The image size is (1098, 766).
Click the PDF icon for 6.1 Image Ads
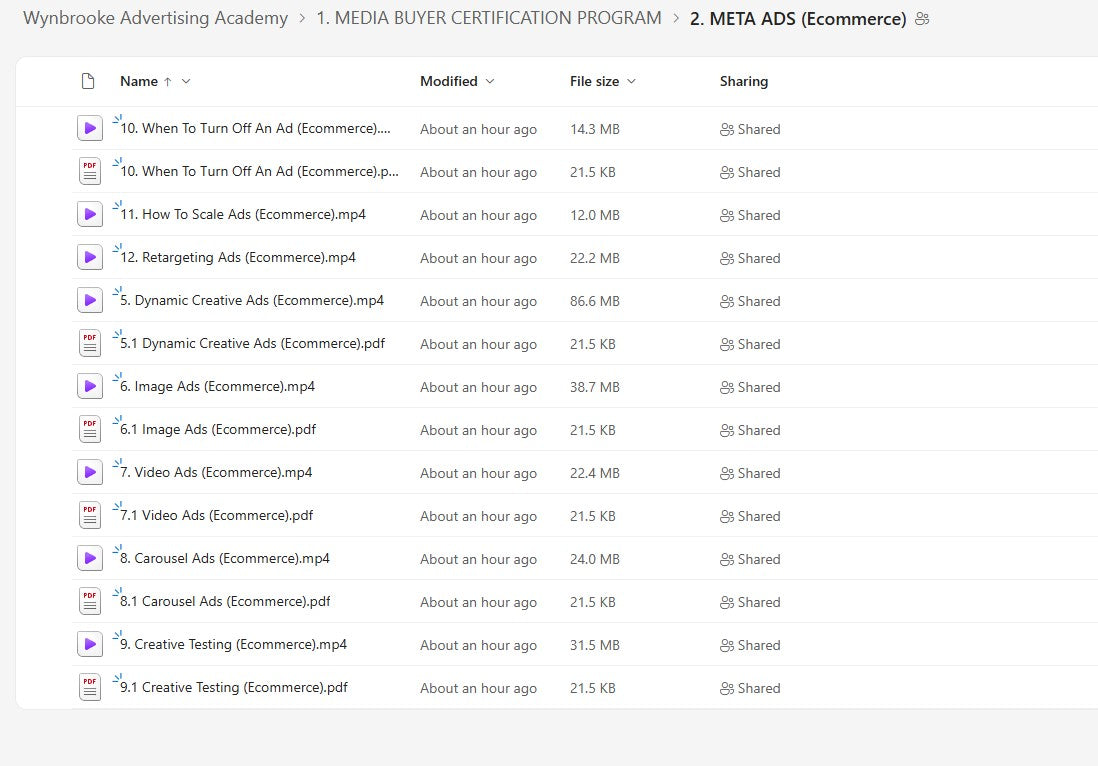pyautogui.click(x=90, y=428)
